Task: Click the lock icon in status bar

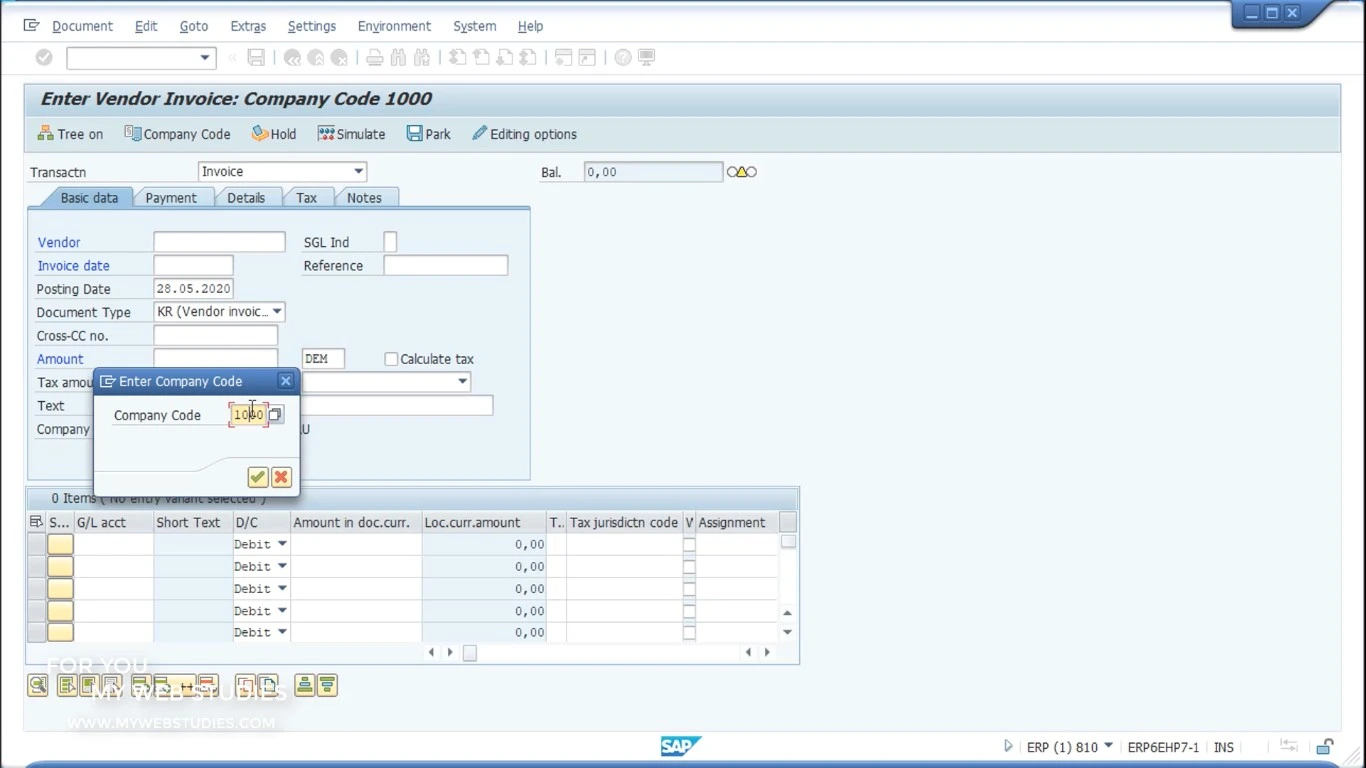Action: click(1325, 747)
